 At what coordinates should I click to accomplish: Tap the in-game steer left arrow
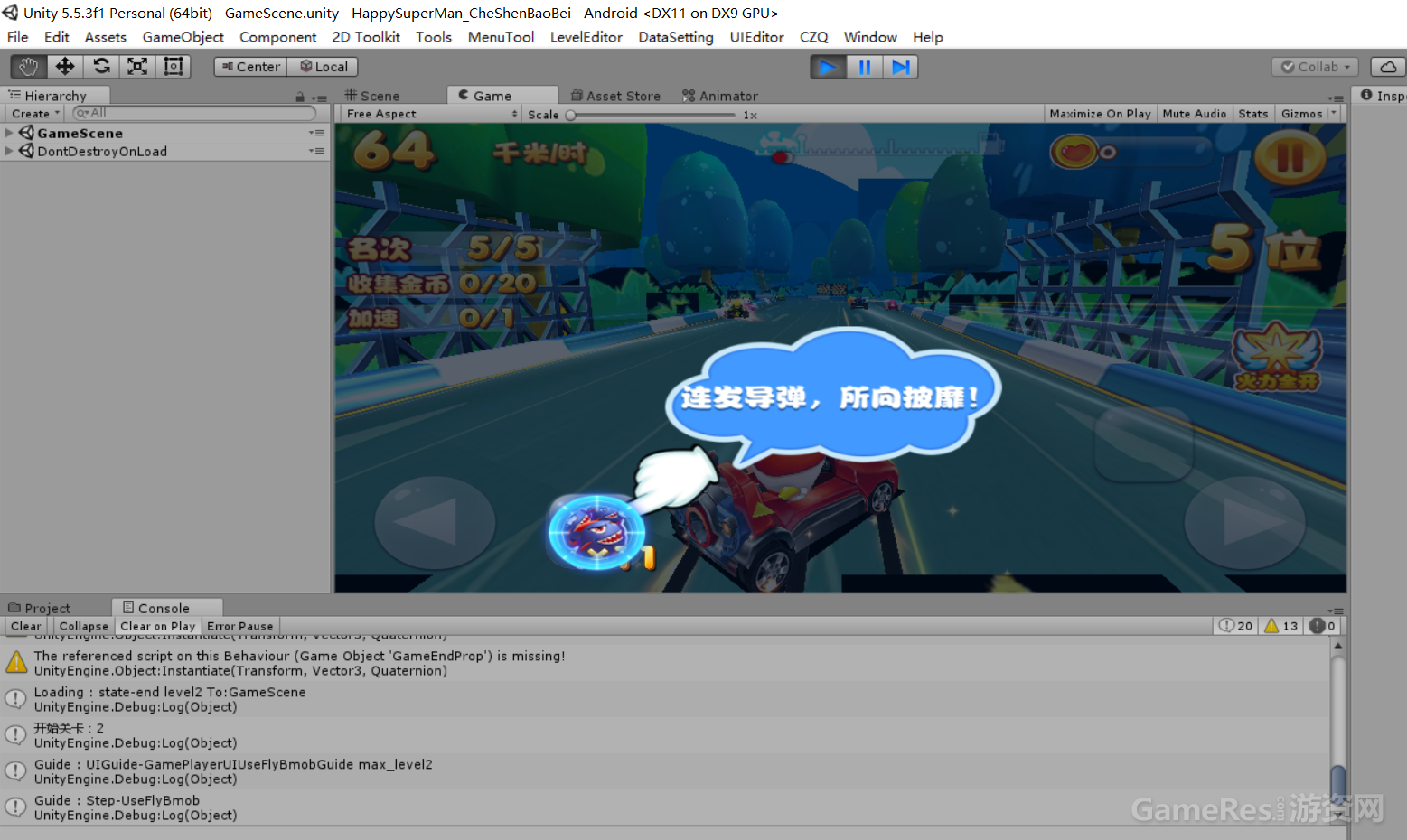(435, 523)
